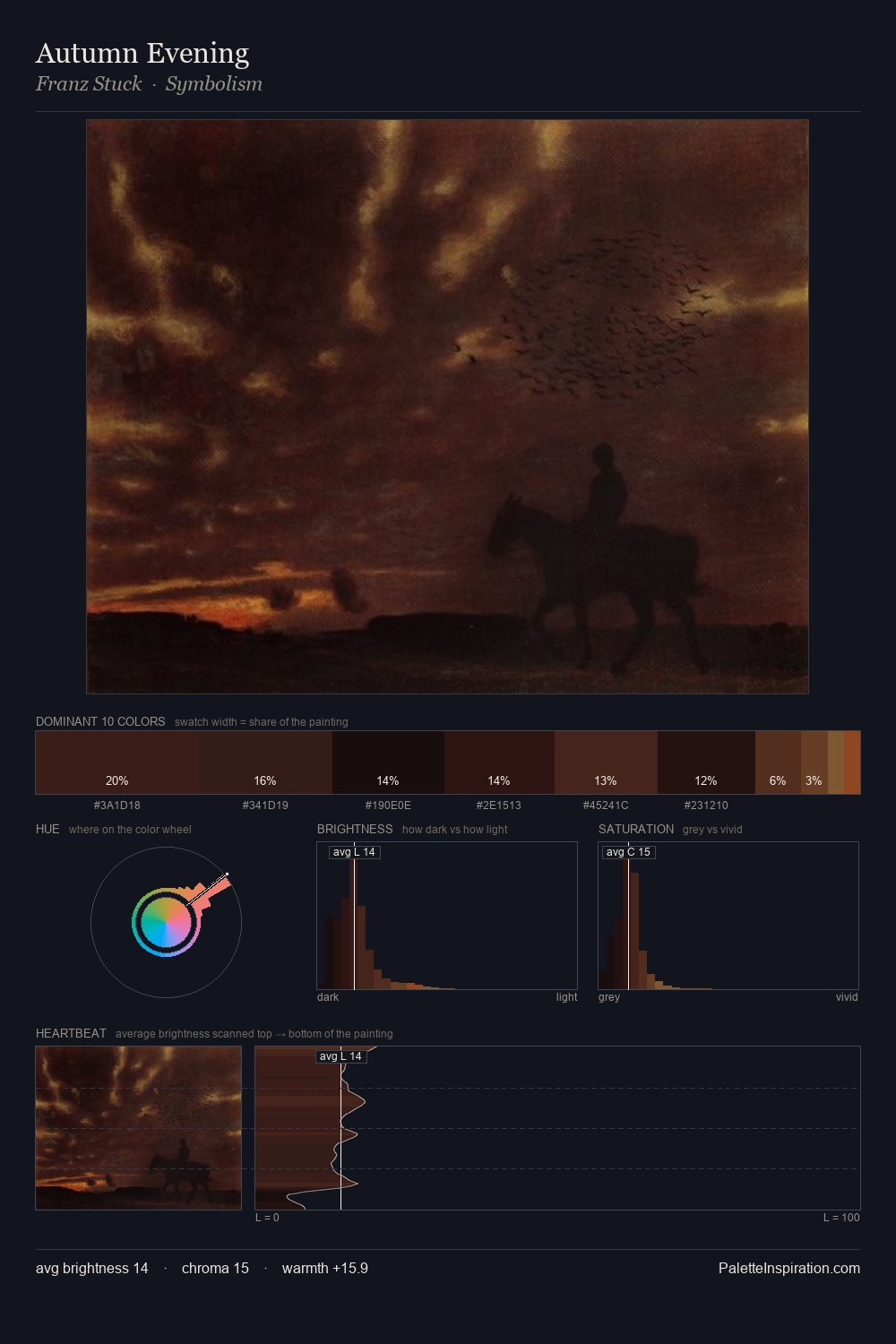Select the 3% color swatch
Image resolution: width=896 pixels, height=1344 pixels.
coord(814,762)
